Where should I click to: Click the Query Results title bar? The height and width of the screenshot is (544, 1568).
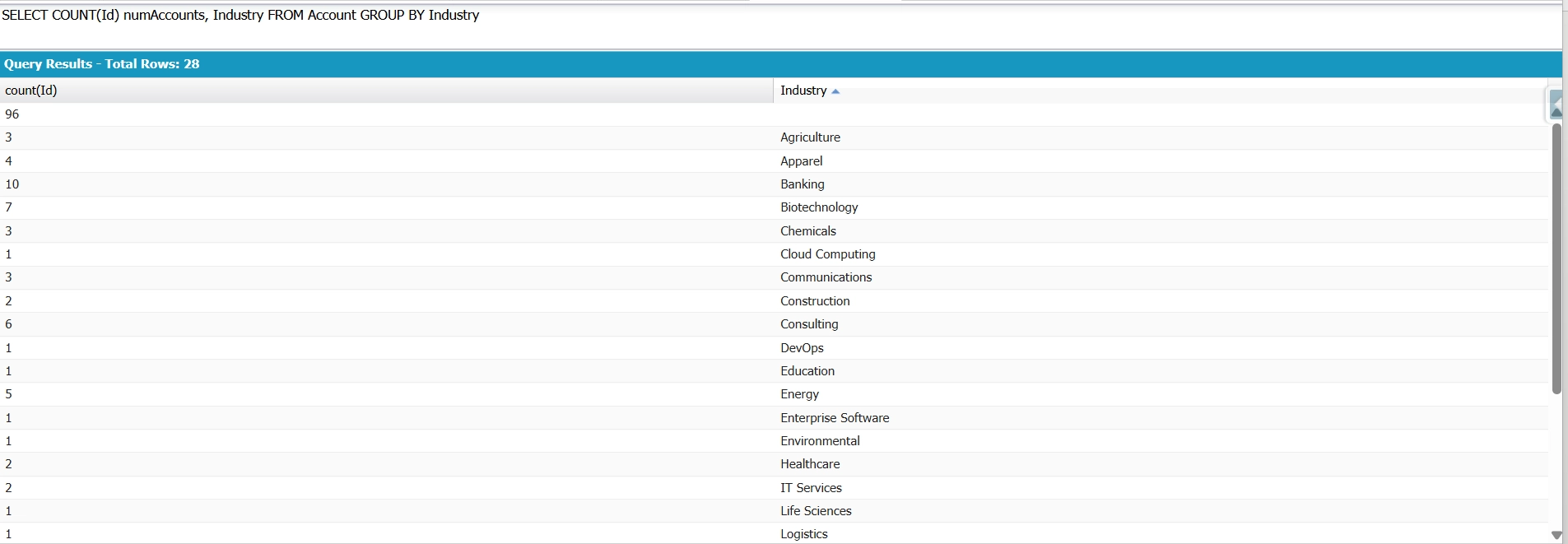click(781, 63)
